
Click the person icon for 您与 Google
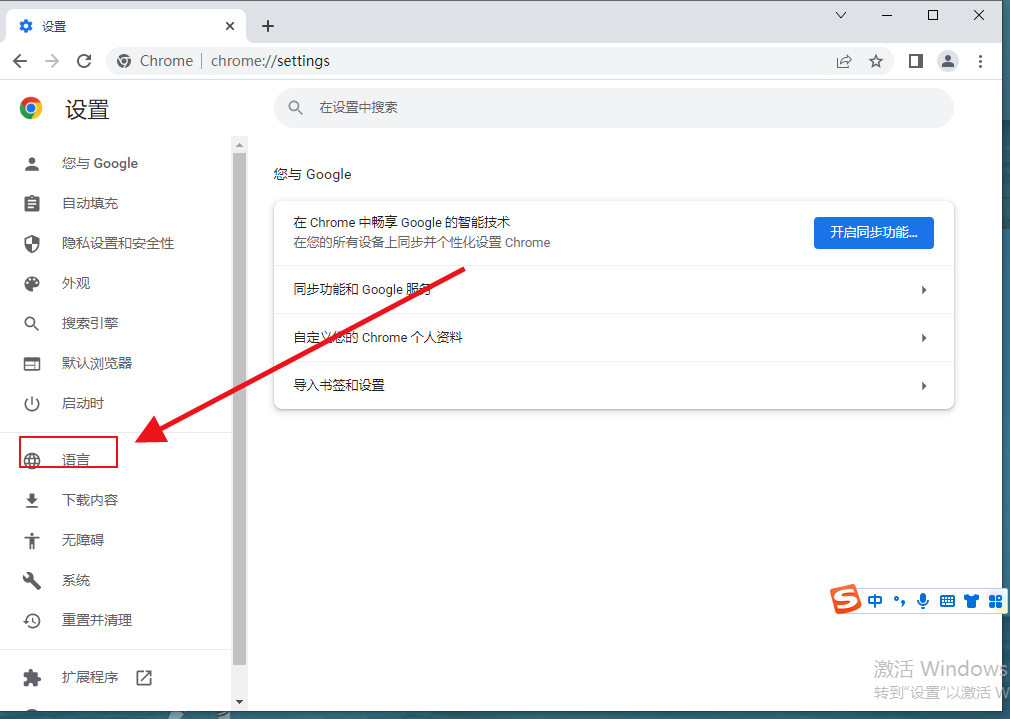32,164
